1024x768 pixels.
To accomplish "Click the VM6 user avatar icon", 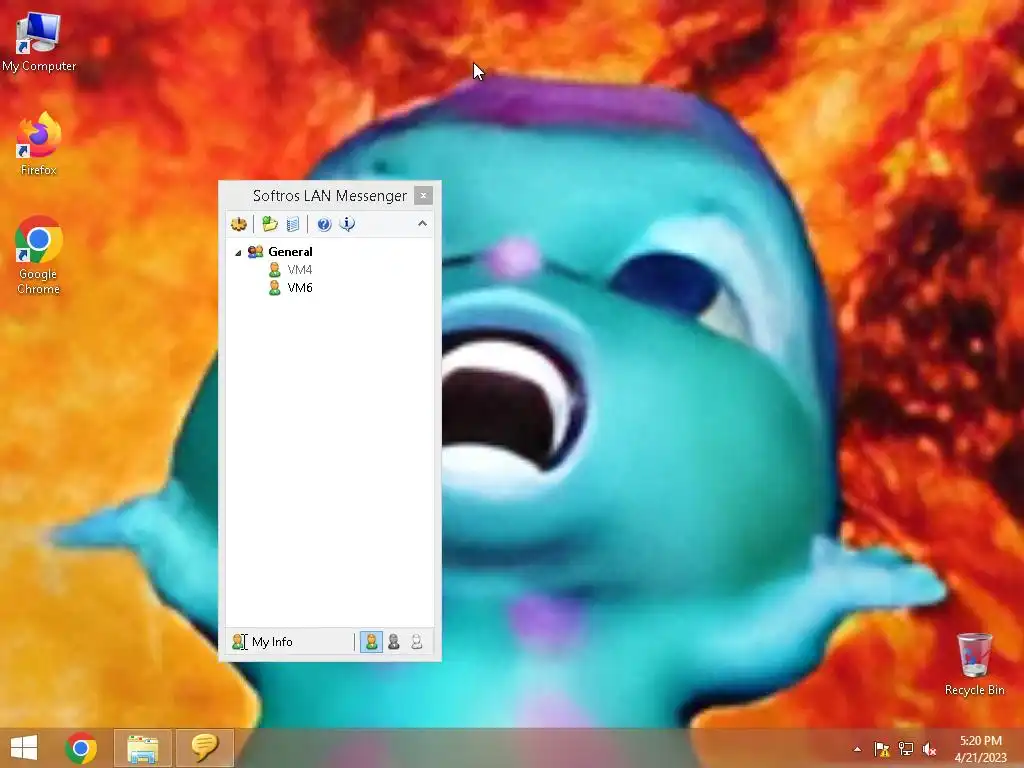I will (275, 287).
